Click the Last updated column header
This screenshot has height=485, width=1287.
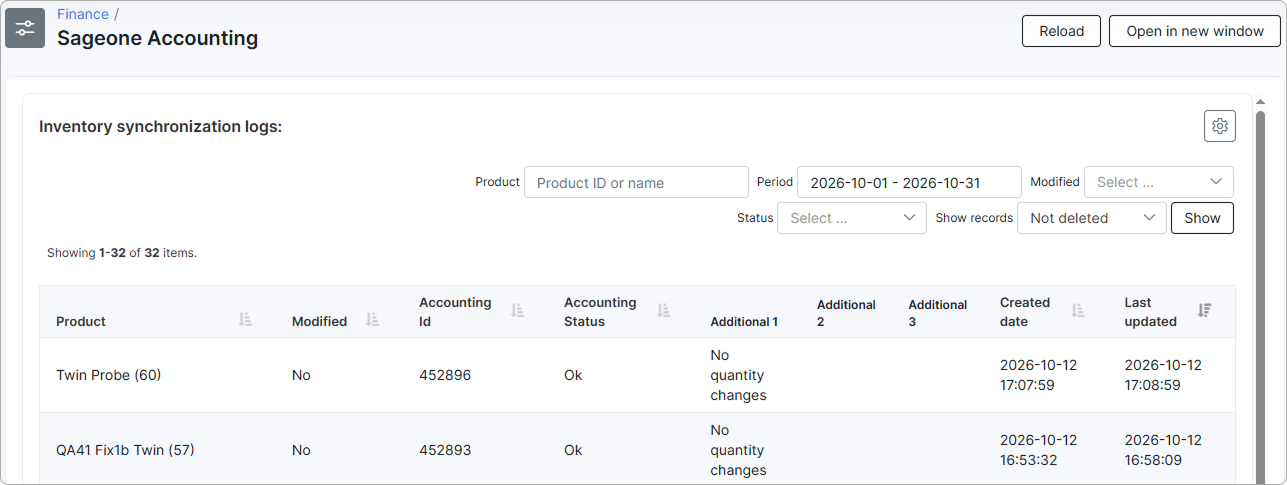pyautogui.click(x=1151, y=312)
